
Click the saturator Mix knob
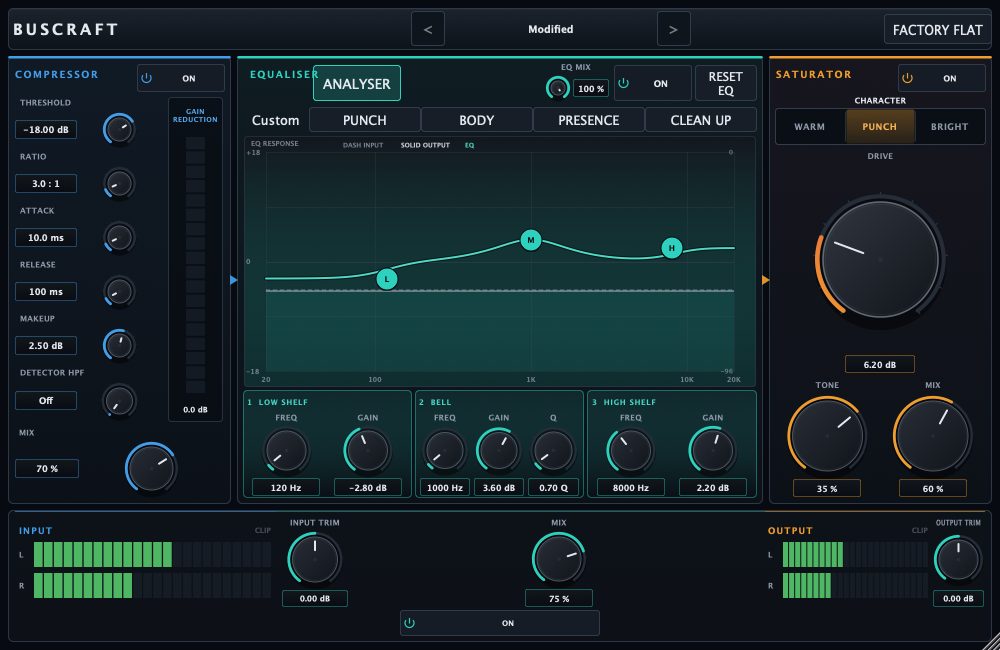point(932,436)
